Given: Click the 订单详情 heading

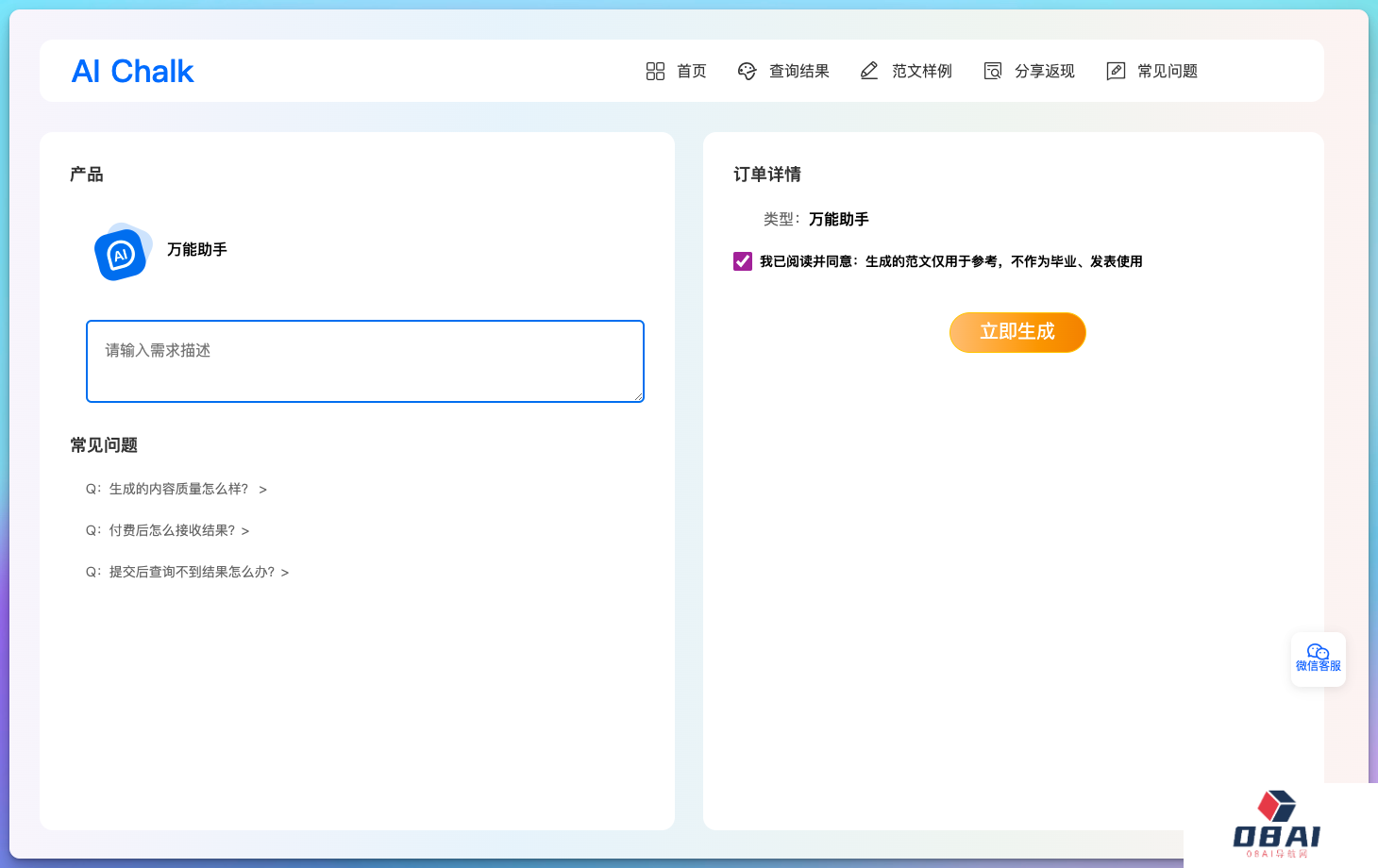Looking at the screenshot, I should click(x=767, y=175).
